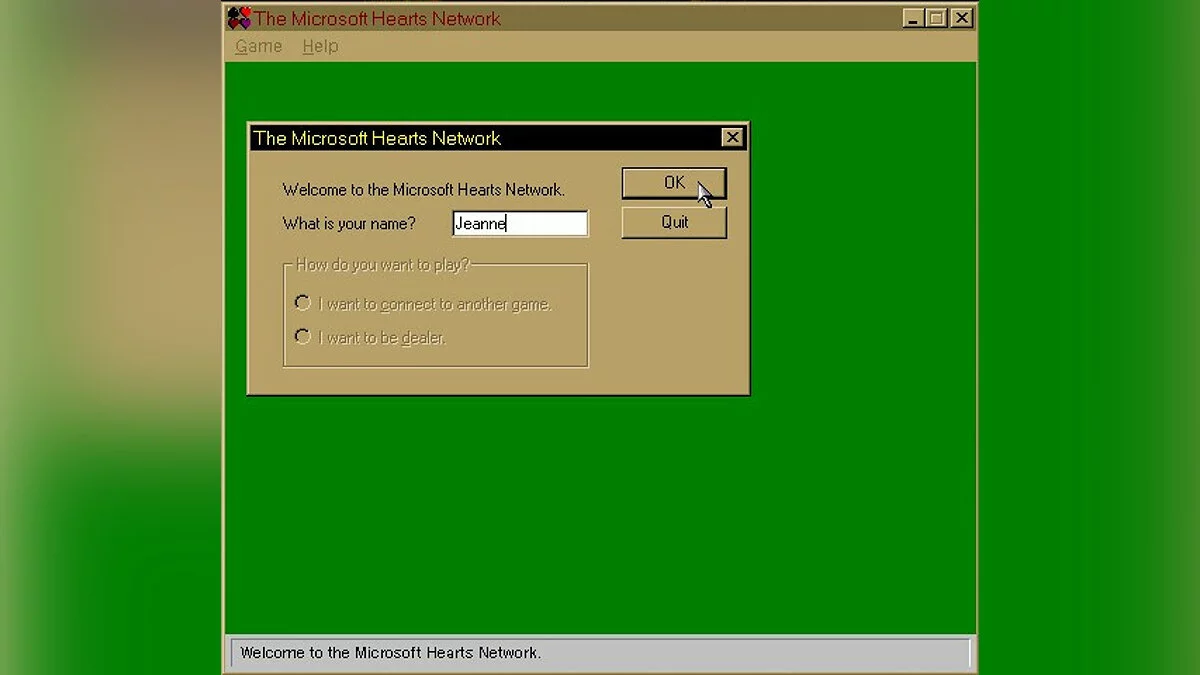Image resolution: width=1200 pixels, height=675 pixels.
Task: Close the main Hearts Network window
Action: [962, 18]
